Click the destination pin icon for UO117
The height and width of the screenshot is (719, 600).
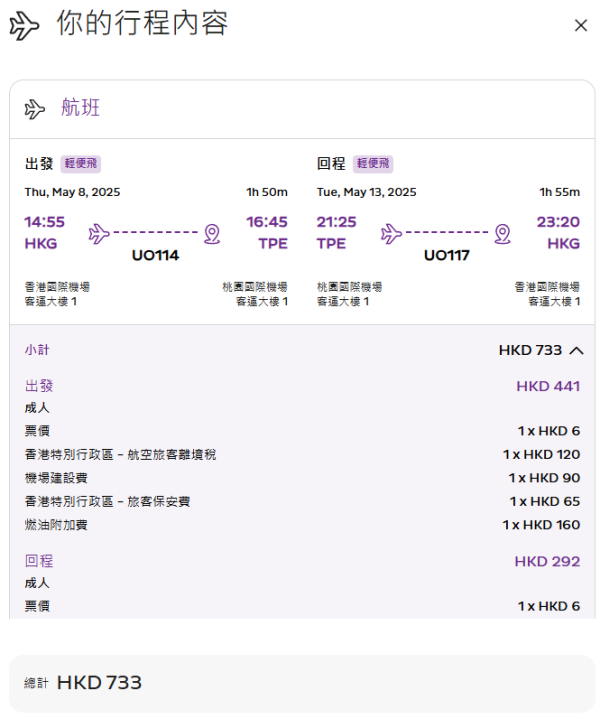503,234
